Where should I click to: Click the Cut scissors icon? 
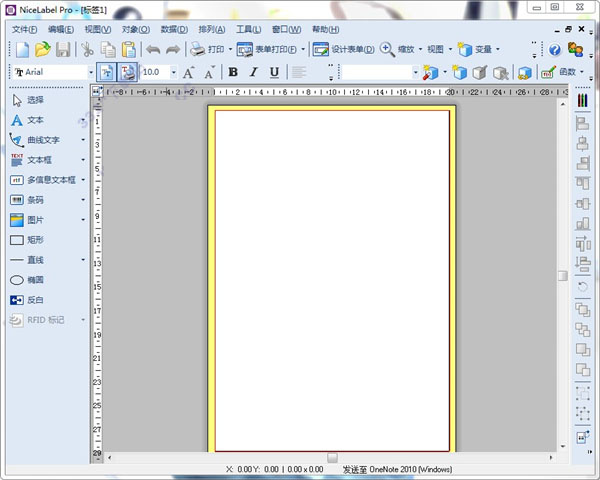click(x=87, y=49)
